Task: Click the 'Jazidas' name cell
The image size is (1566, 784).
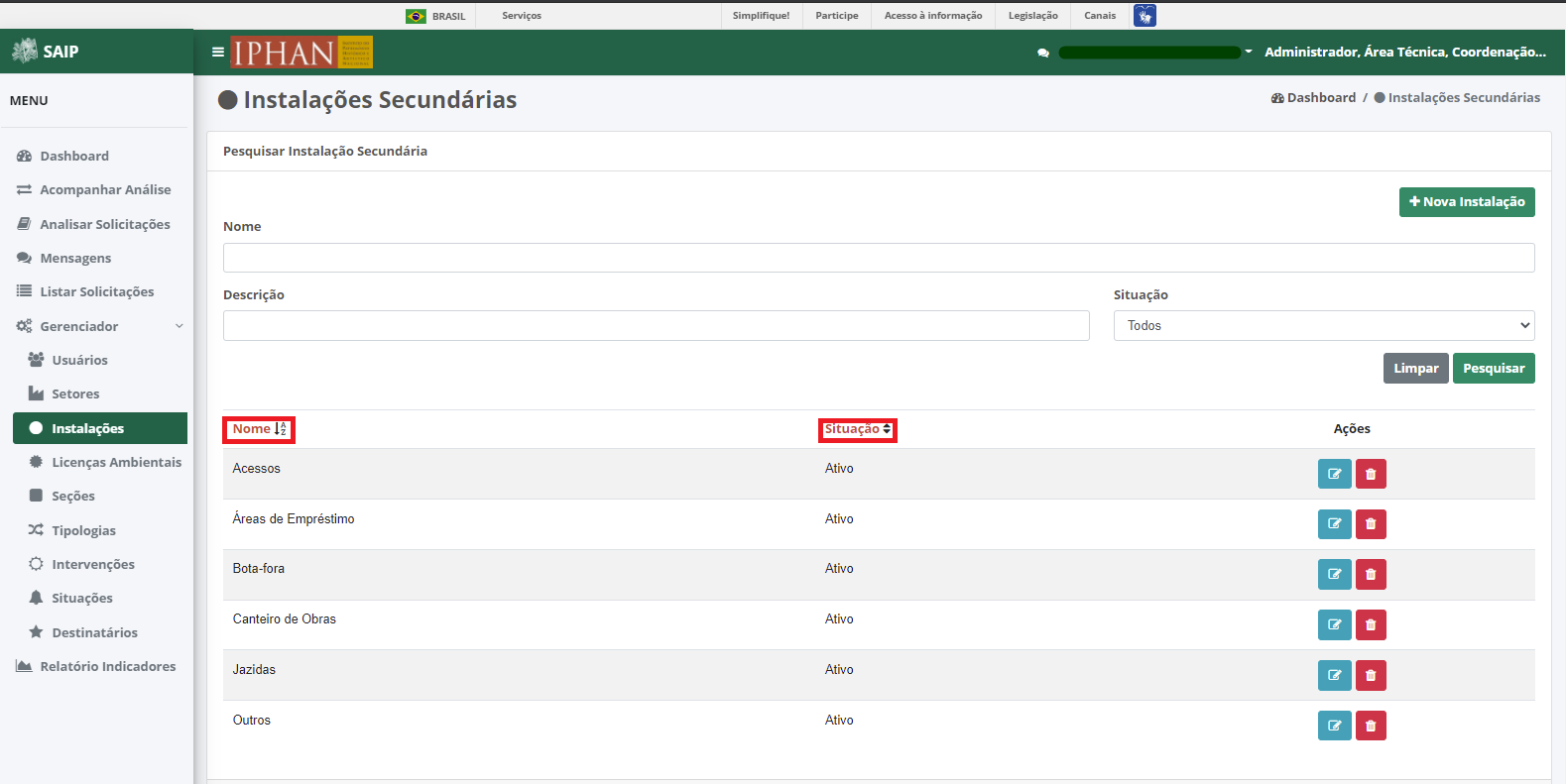Action: [254, 669]
